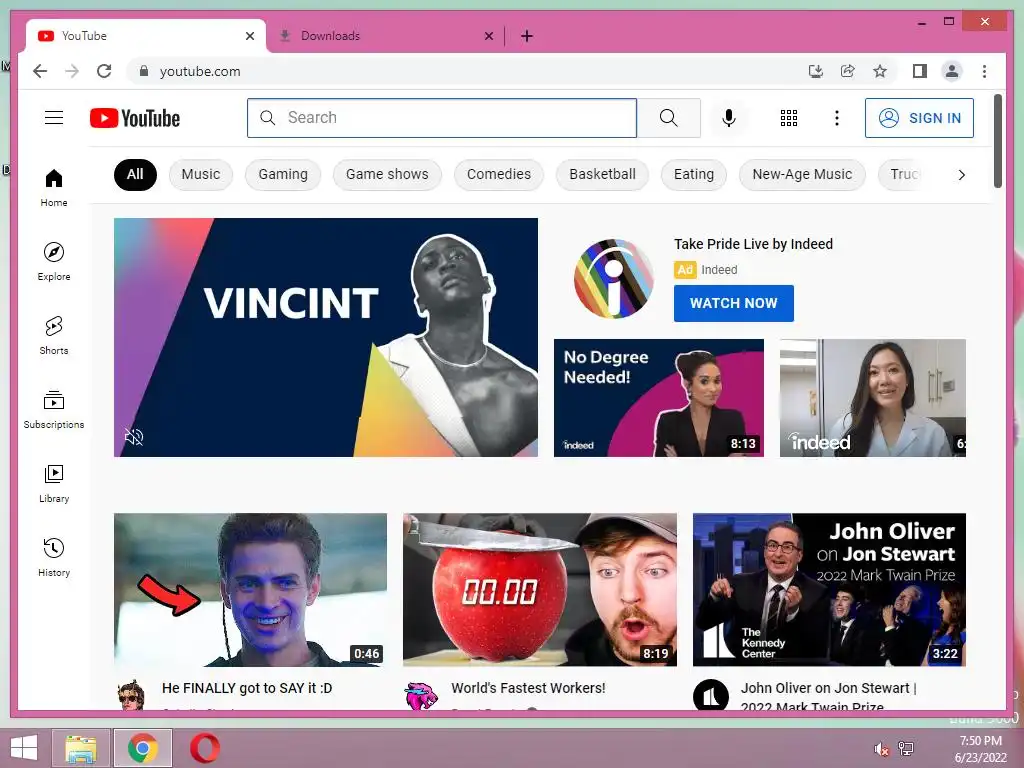Click the page vertical scrollbar
This screenshot has width=1024, height=768.
click(x=998, y=141)
